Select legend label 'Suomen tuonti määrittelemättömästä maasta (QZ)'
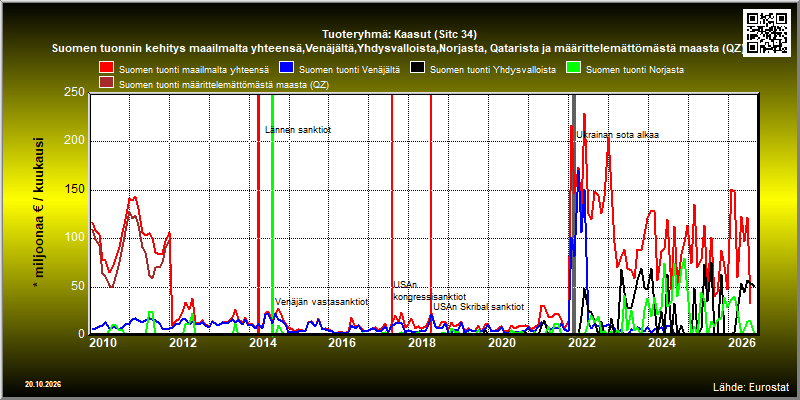The width and height of the screenshot is (800, 400). [x=224, y=85]
